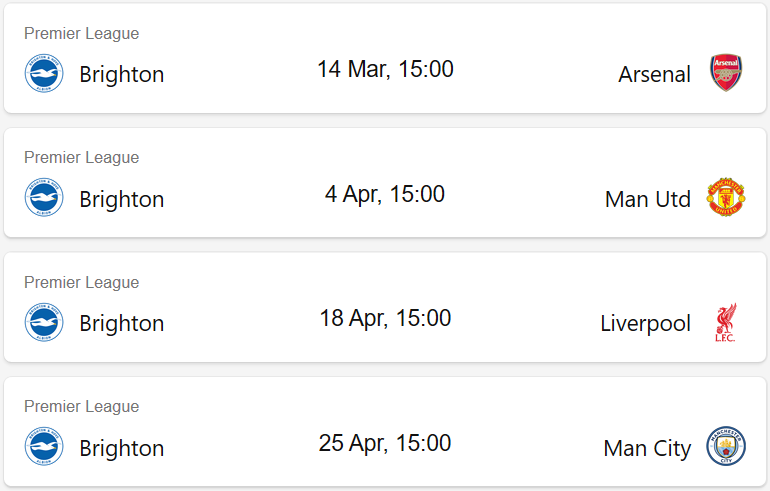This screenshot has height=491, width=770.
Task: Click Brighton crest in Man Utd fixture
Action: coord(44,197)
